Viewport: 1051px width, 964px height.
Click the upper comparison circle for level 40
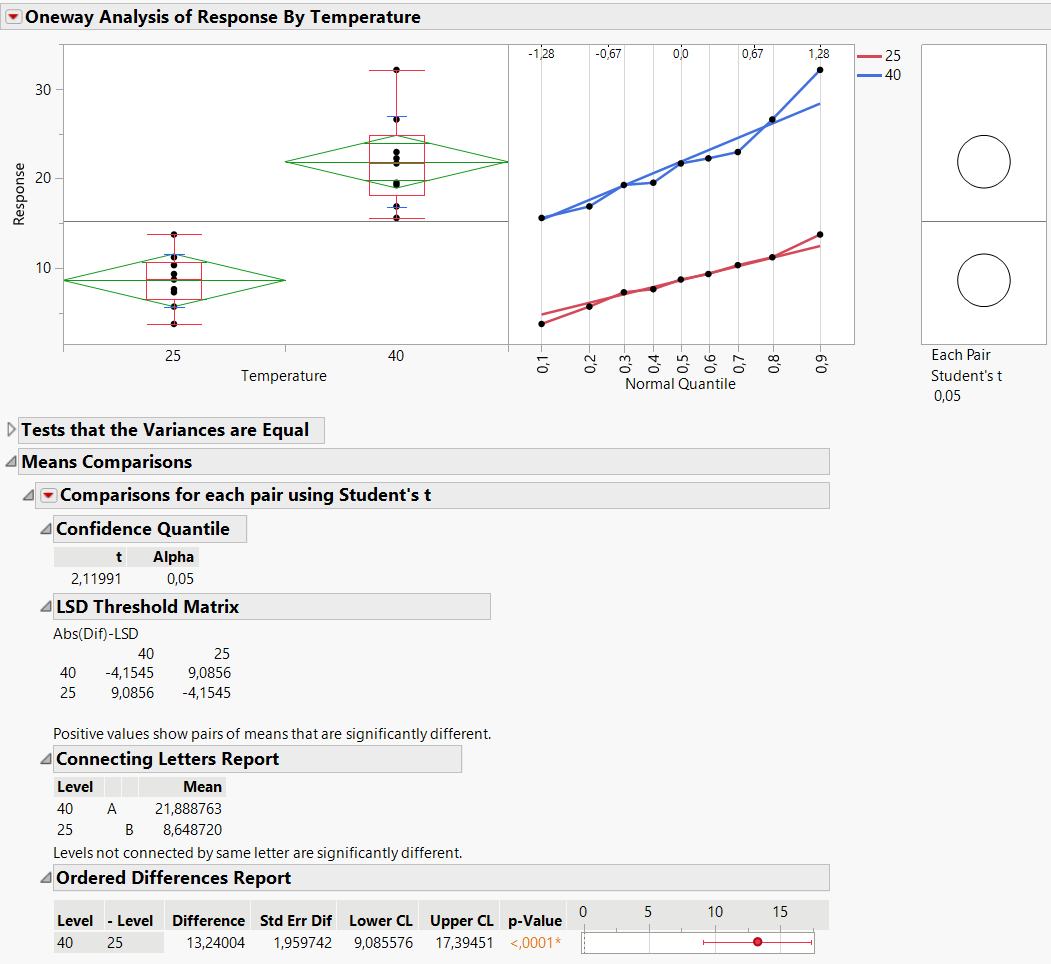click(x=983, y=161)
